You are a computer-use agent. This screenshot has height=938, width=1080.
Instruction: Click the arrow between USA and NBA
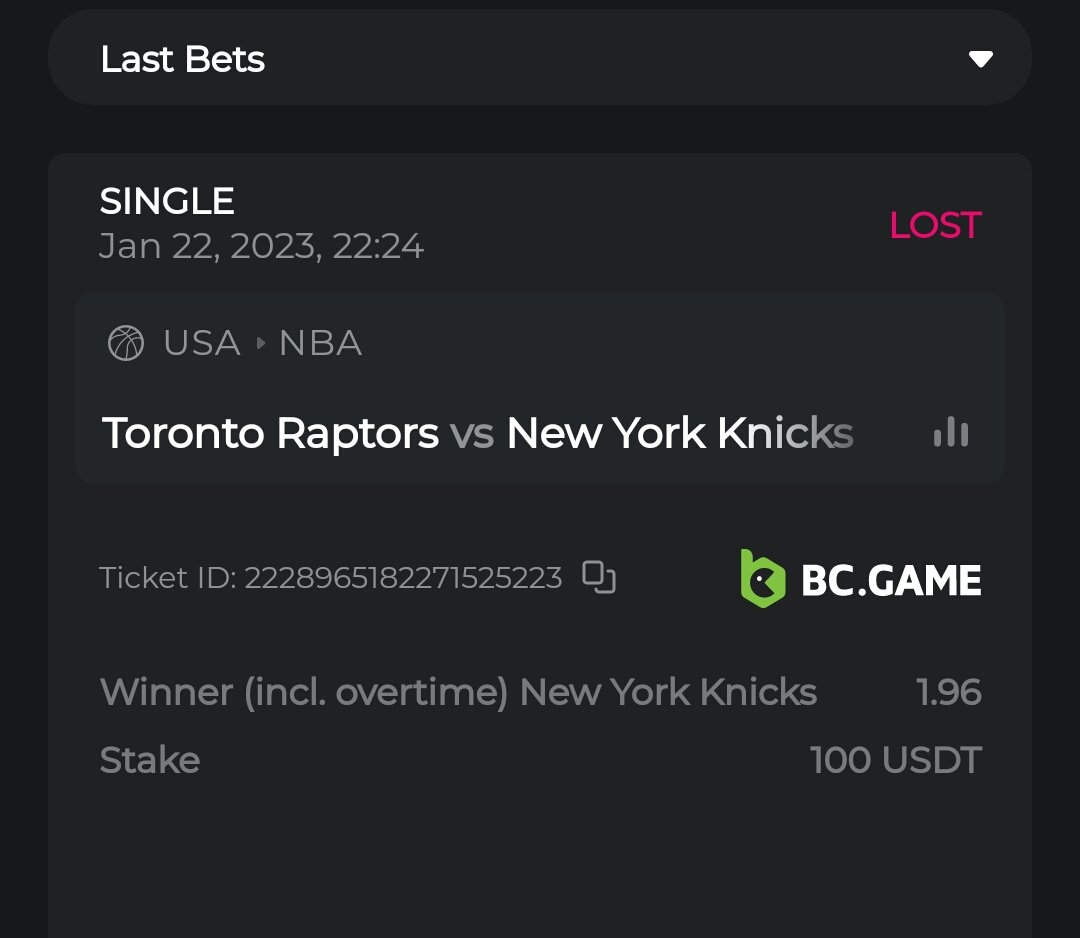coord(261,344)
